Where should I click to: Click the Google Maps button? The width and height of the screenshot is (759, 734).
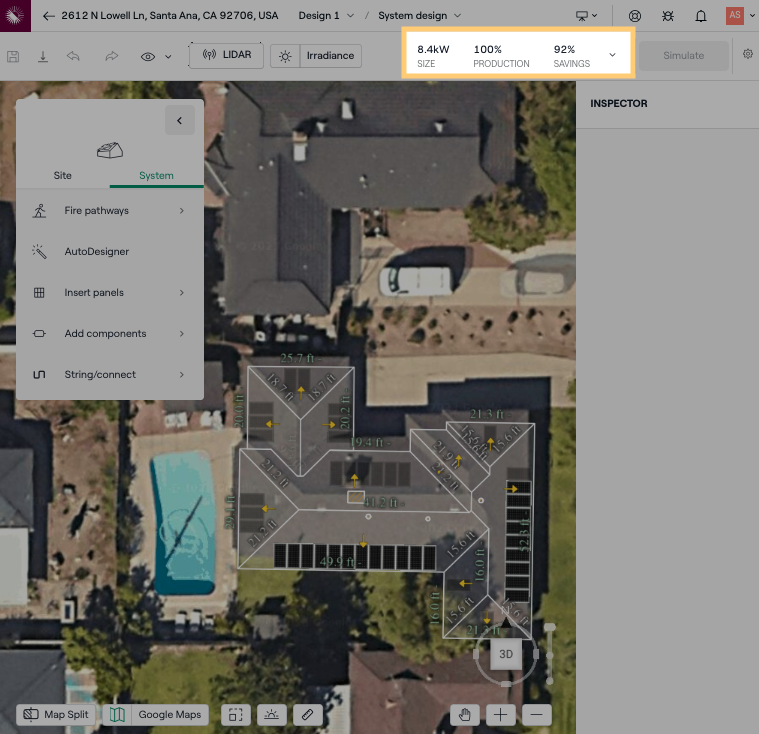coord(158,714)
